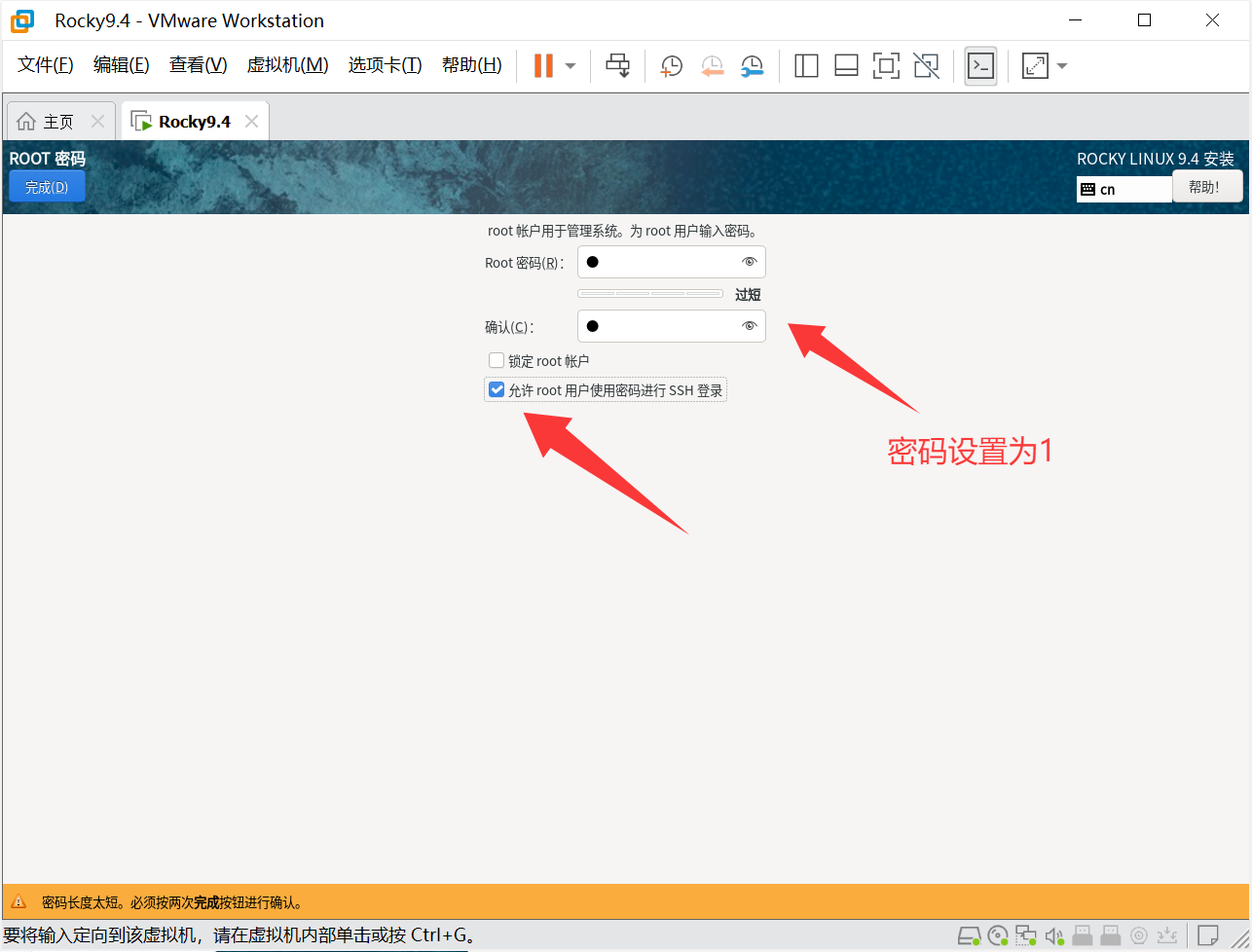Open the 虚拟机(M) menu
Image resolution: width=1252 pixels, height=952 pixels.
pyautogui.click(x=287, y=65)
